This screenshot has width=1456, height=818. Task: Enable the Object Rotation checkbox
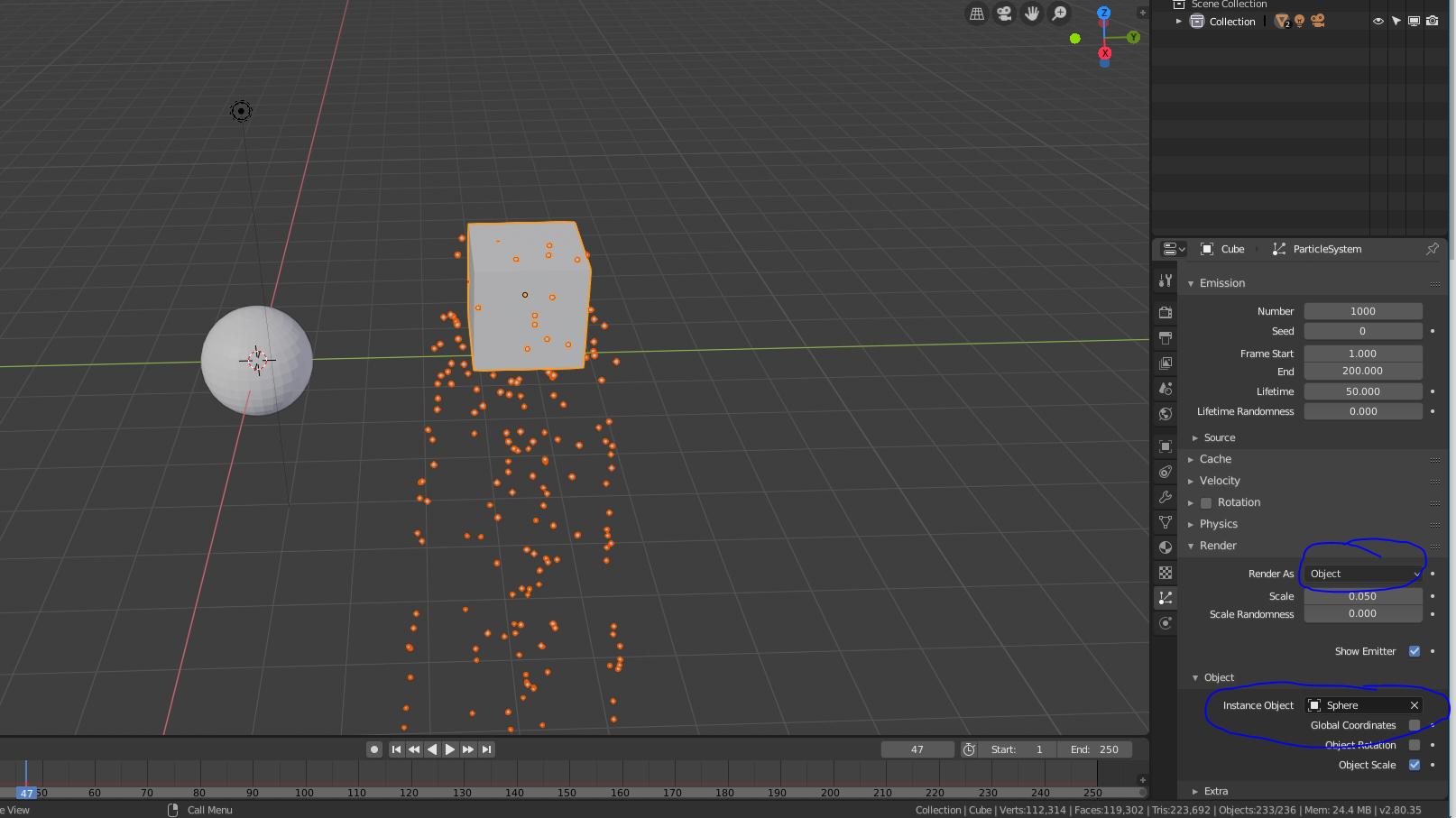(x=1415, y=745)
